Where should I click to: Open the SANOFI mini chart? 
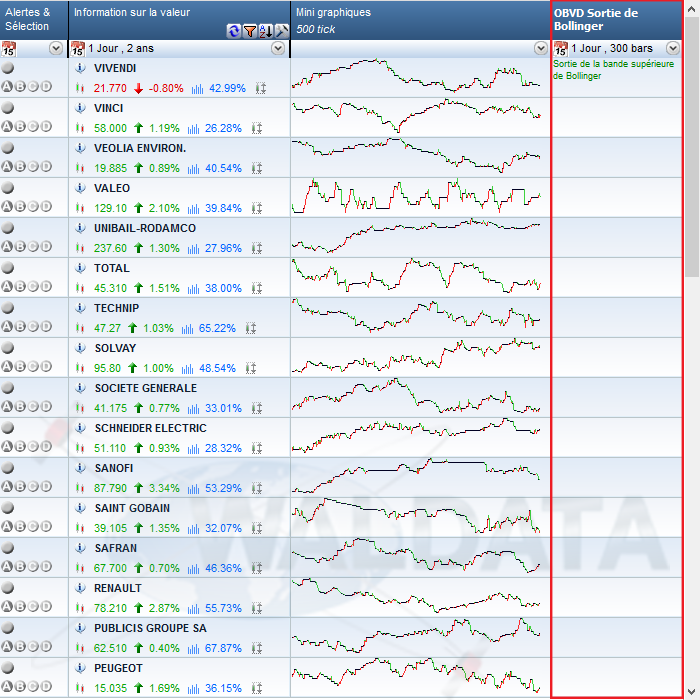417,475
